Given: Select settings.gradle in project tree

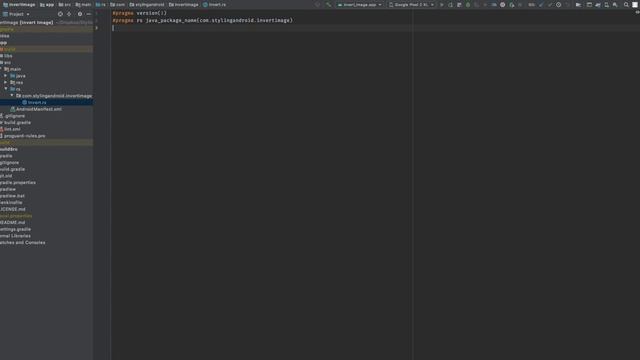Looking at the screenshot, I should (x=16, y=229).
